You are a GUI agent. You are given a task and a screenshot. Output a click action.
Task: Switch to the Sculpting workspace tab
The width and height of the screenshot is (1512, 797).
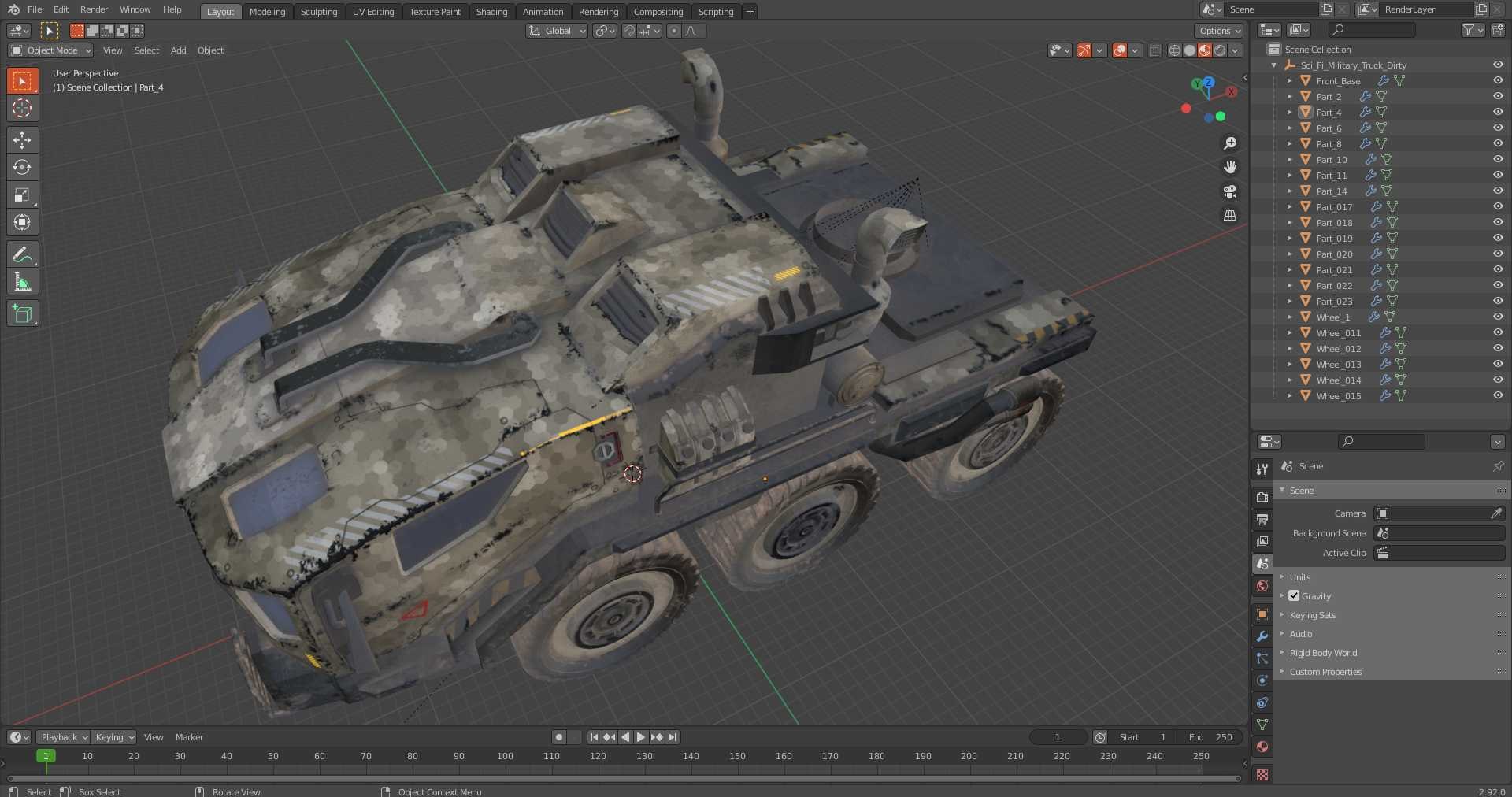tap(318, 12)
